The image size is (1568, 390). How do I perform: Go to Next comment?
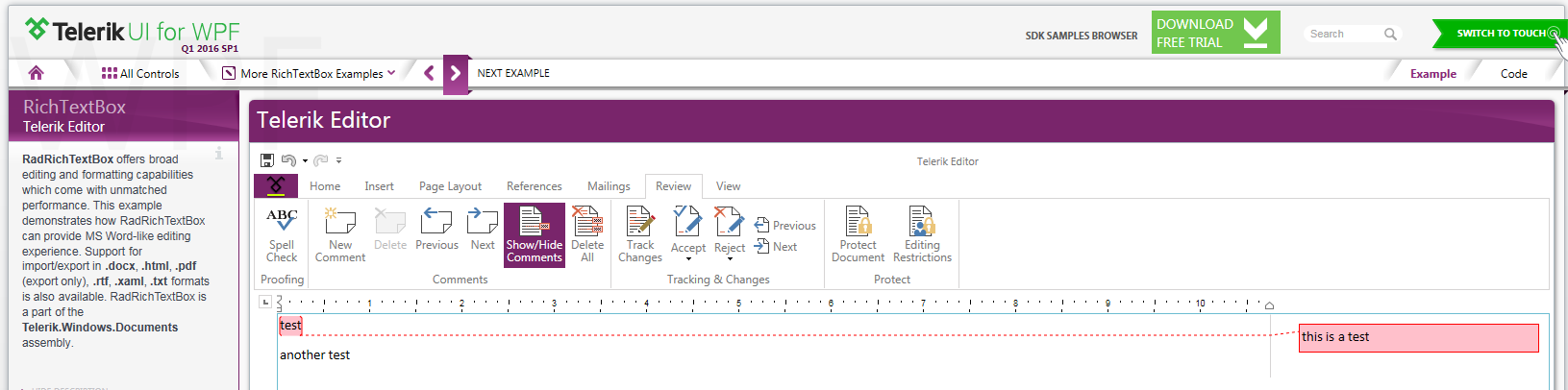[483, 230]
